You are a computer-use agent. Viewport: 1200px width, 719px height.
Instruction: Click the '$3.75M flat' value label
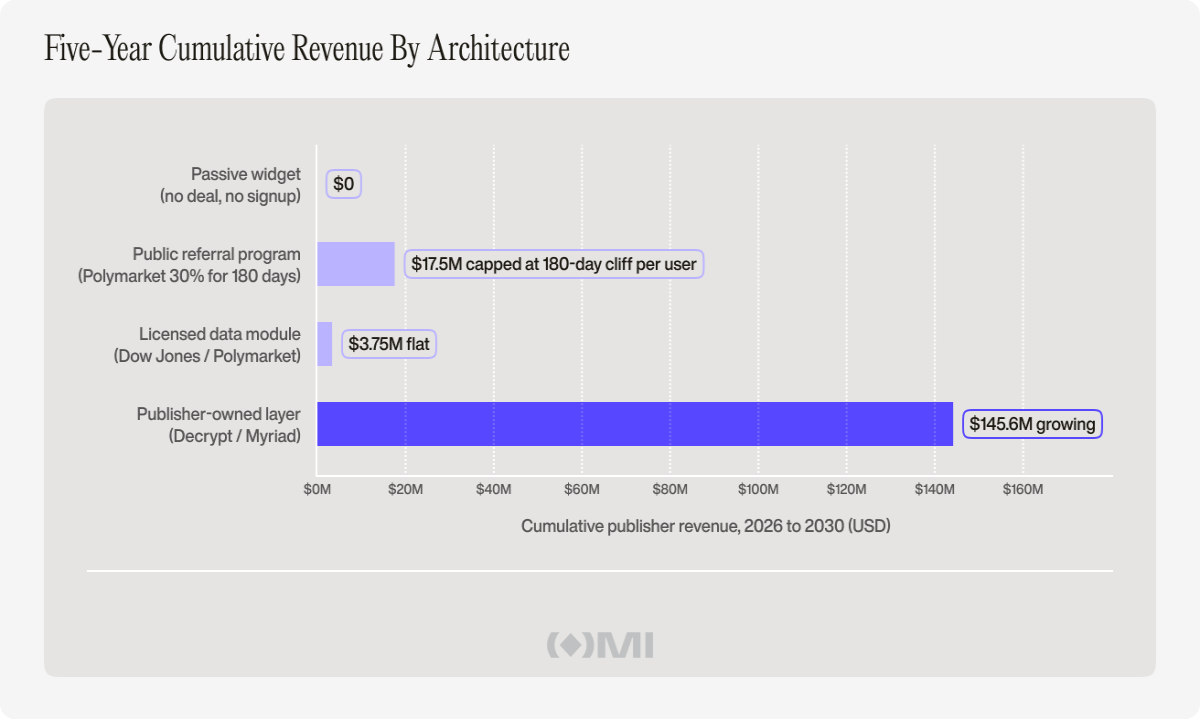pyautogui.click(x=389, y=344)
